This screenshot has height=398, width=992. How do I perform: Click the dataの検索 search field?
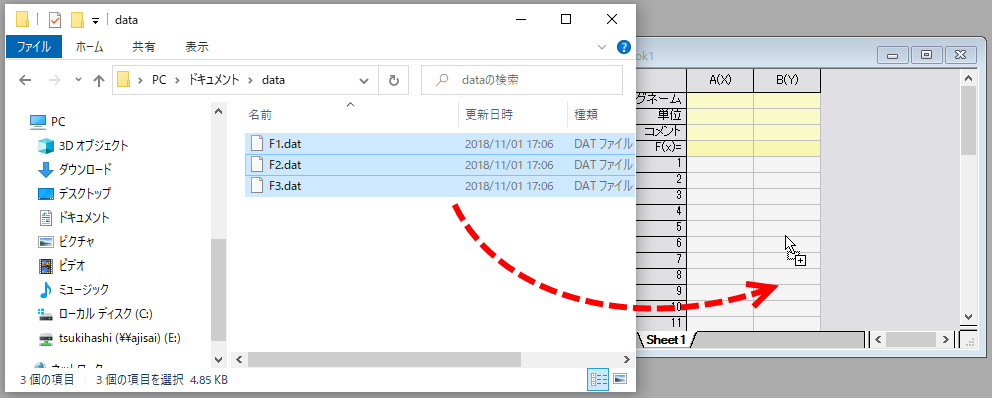[522, 80]
